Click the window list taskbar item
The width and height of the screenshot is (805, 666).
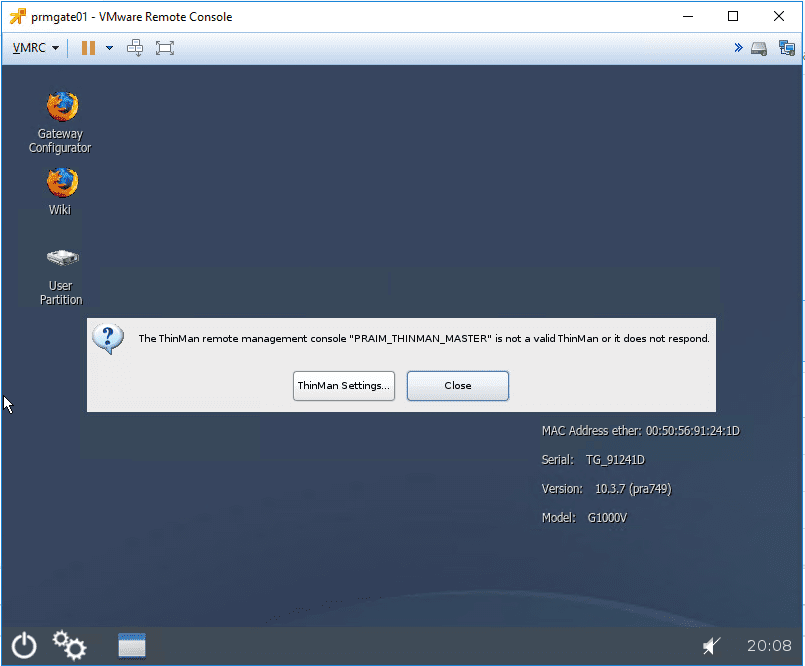tap(131, 645)
